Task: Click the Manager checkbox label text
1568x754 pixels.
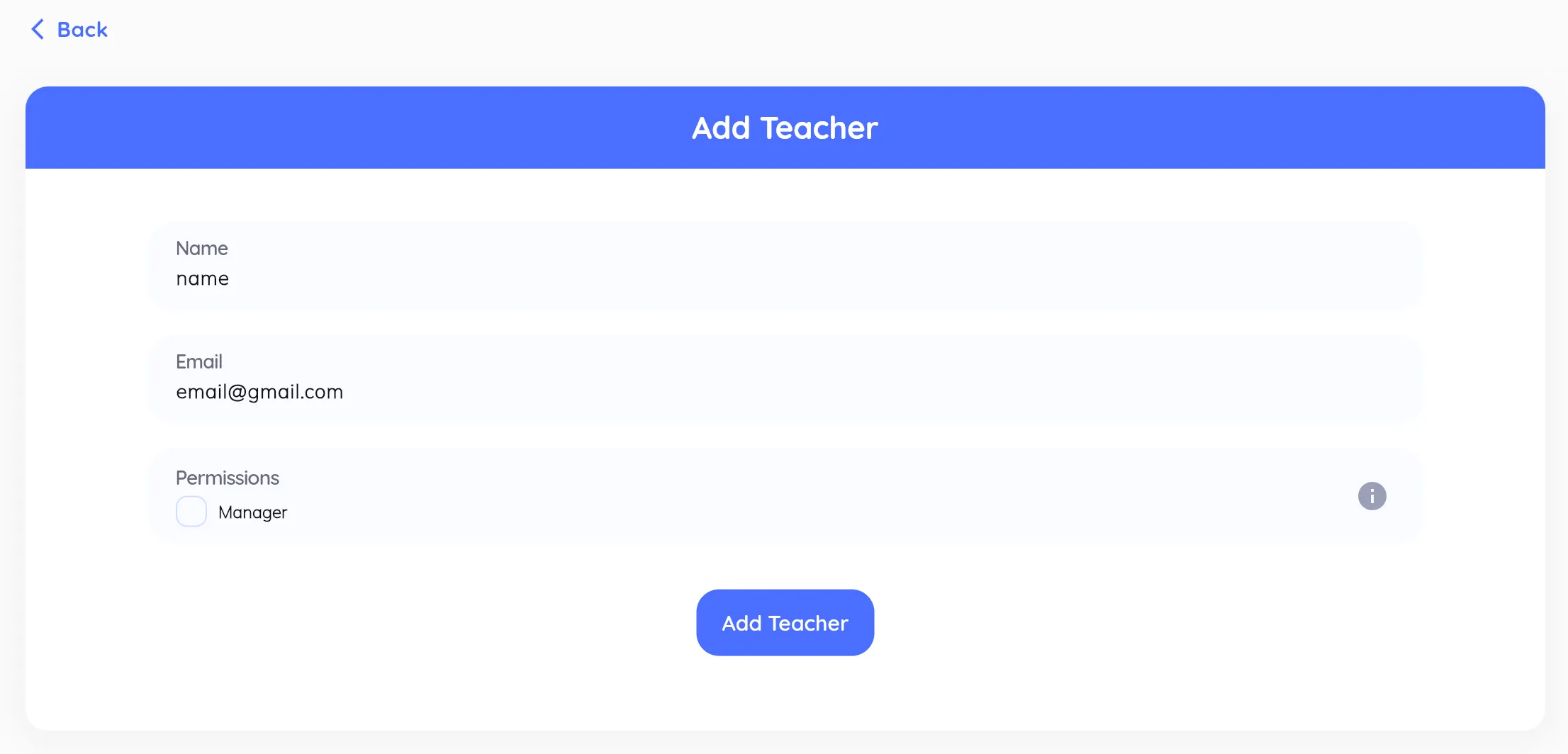Action: [x=252, y=512]
